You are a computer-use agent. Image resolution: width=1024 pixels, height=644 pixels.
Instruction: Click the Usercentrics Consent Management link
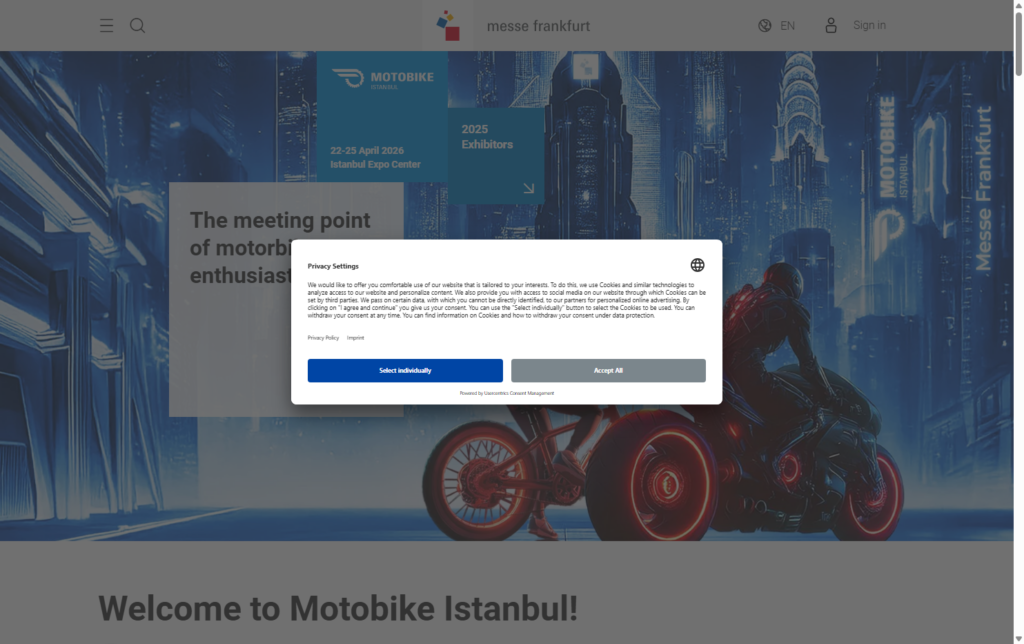point(519,393)
